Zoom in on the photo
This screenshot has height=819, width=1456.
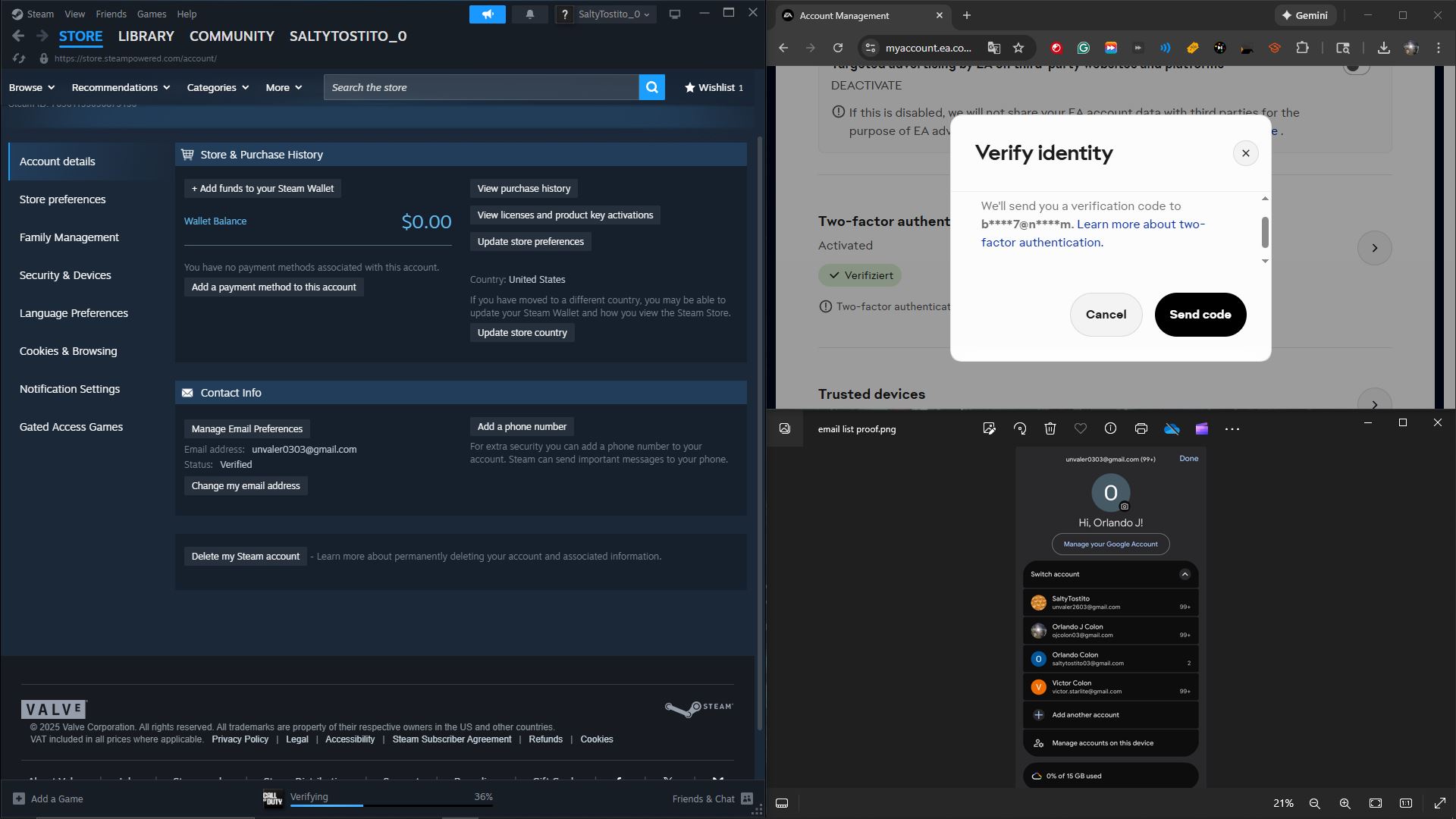1345,803
